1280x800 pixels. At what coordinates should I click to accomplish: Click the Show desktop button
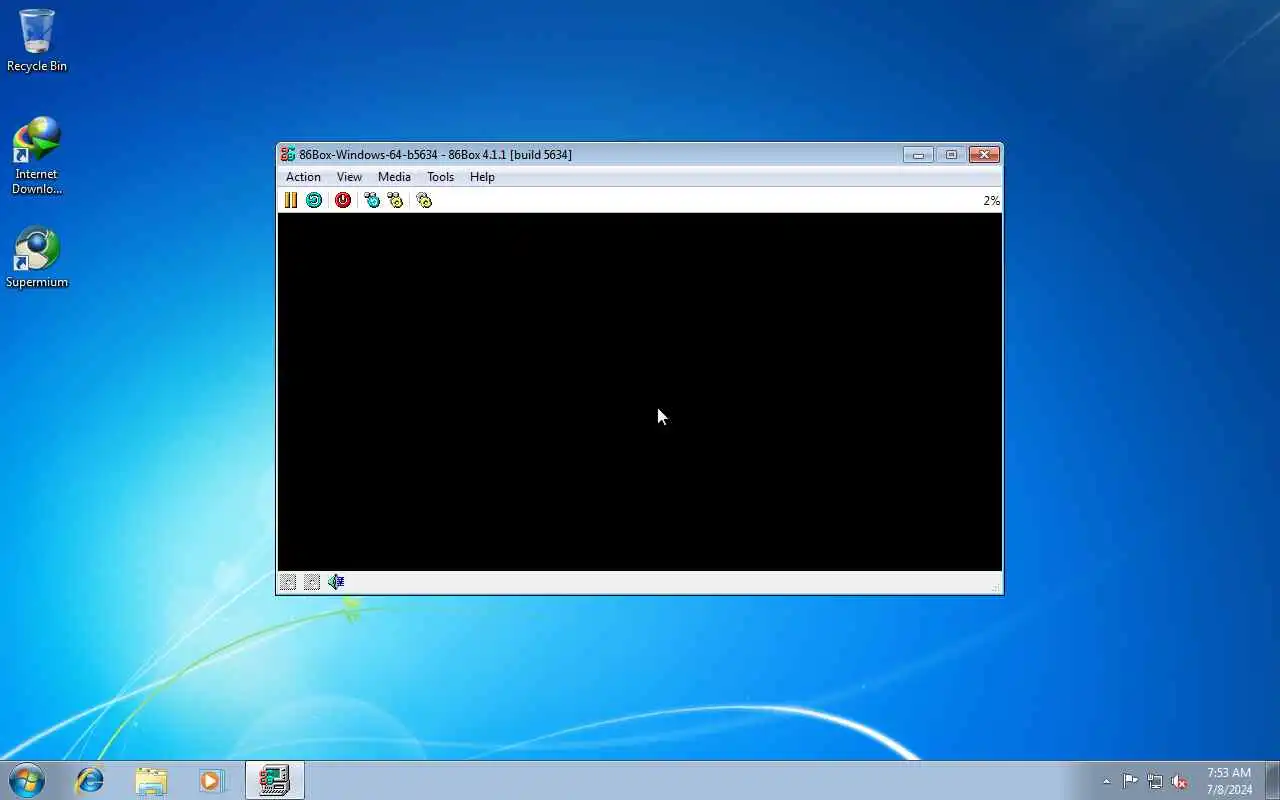[x=1272, y=780]
